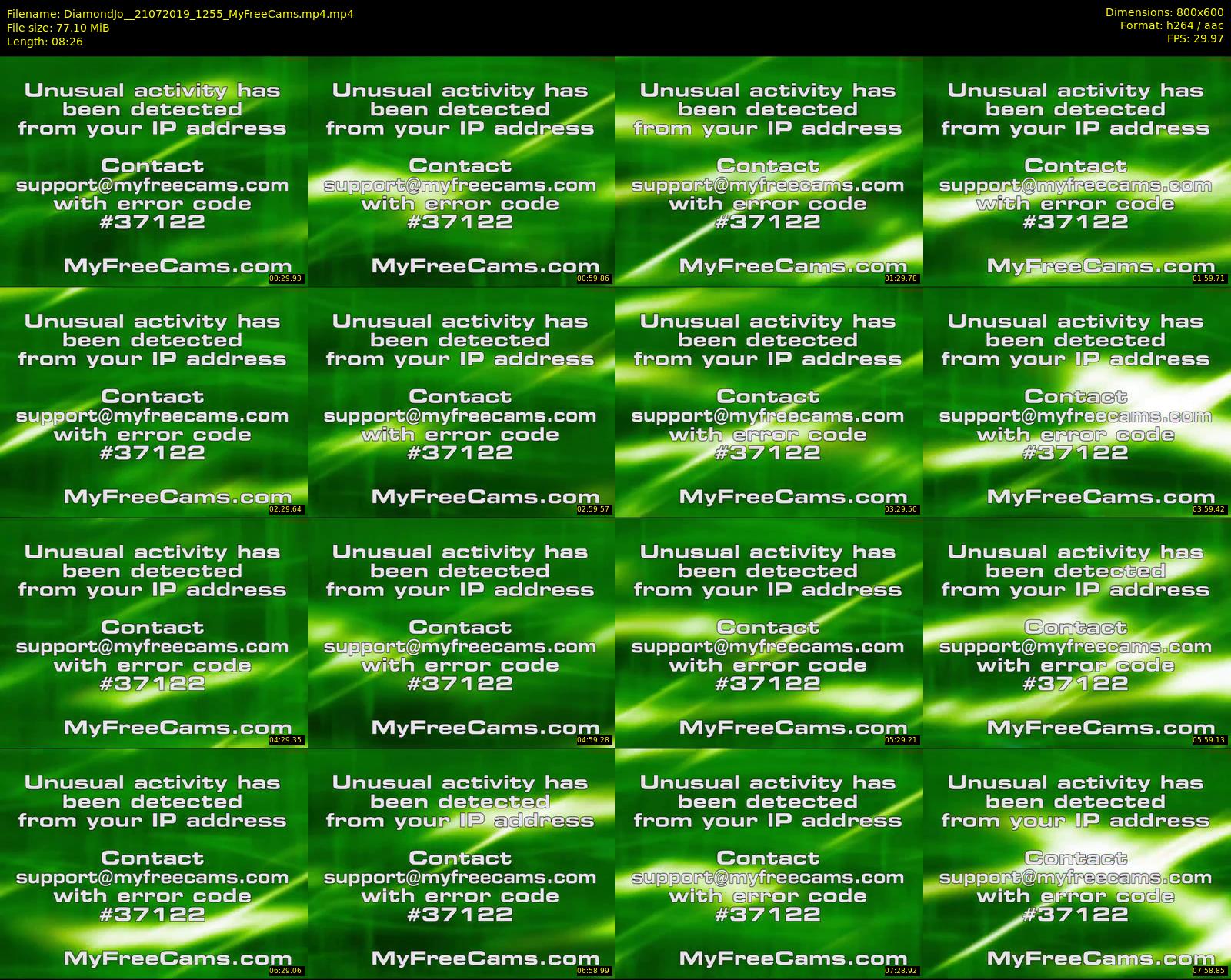Click the "Length: 08:26" text
1231x980 pixels.
point(45,42)
